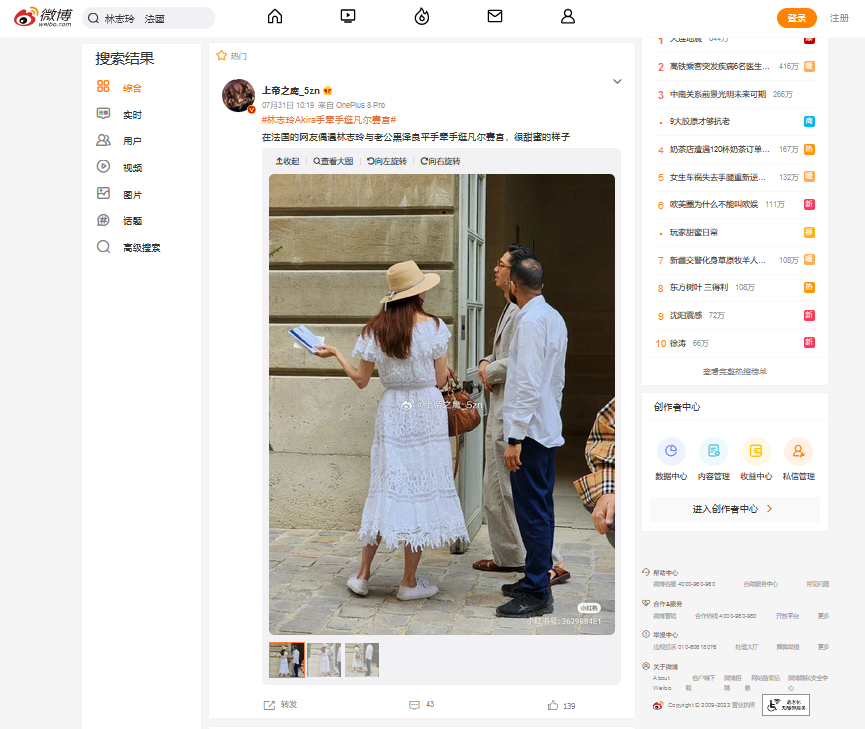Open the video section icon in top bar
The height and width of the screenshot is (729, 865).
[x=348, y=17]
